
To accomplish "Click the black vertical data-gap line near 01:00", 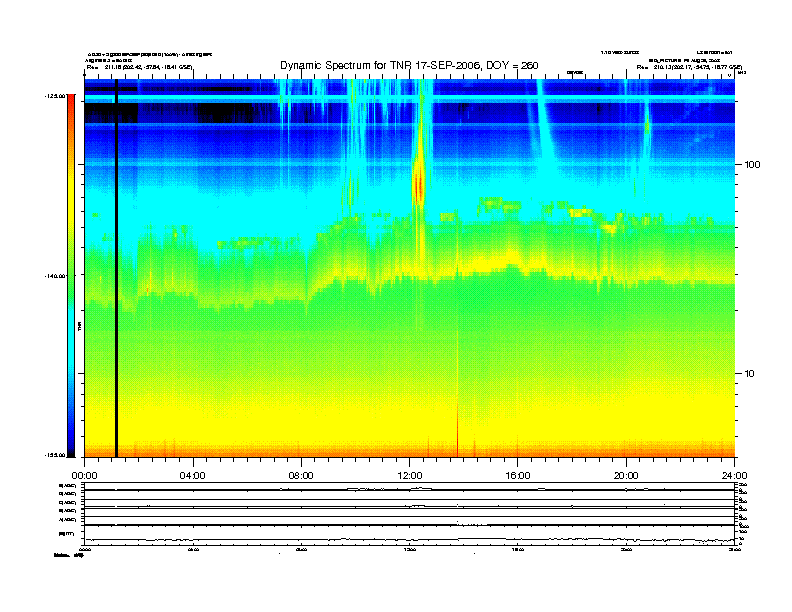I will (x=116, y=268).
